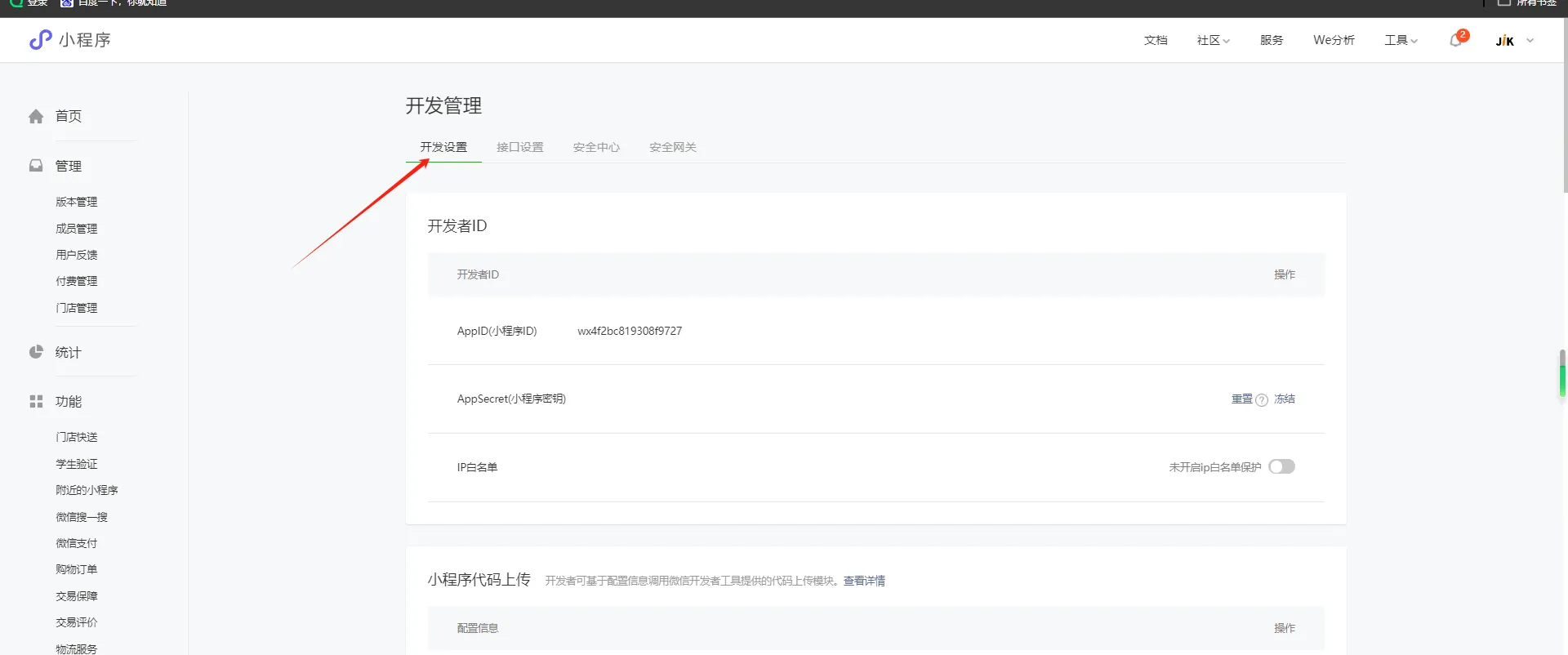The image size is (1568, 655).
Task: Open 微信搜一搜 in the sidebar
Action: 82,517
